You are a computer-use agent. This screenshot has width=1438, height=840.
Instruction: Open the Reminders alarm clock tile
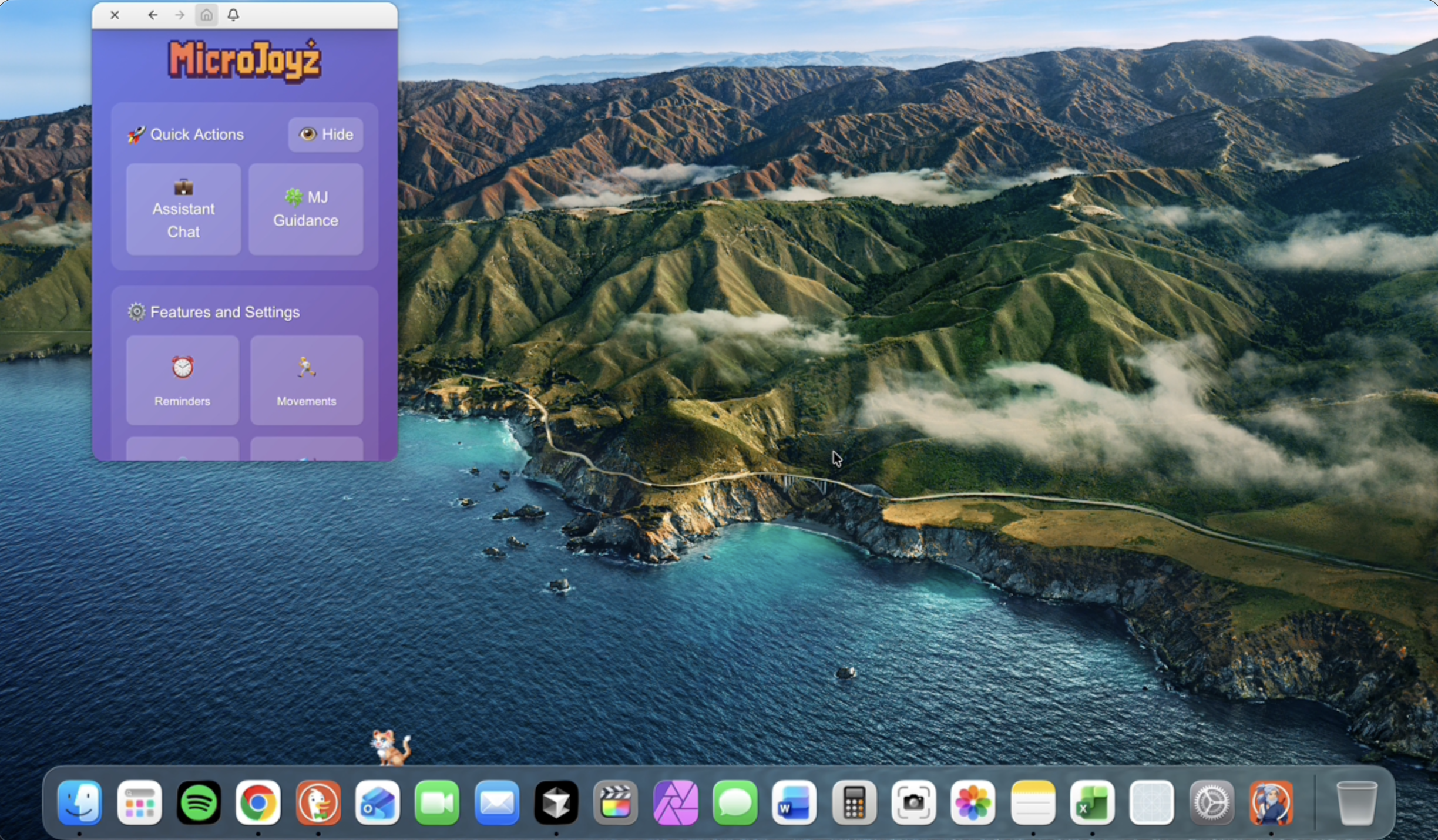pyautogui.click(x=182, y=380)
